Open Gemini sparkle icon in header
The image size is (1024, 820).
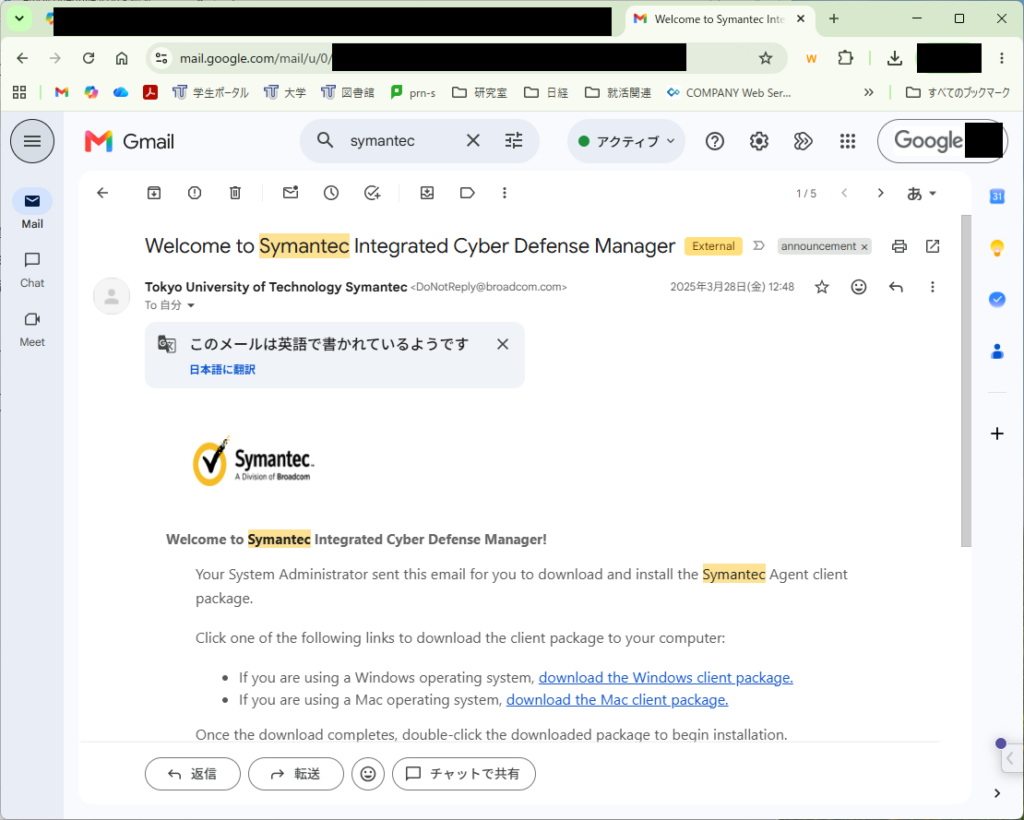click(803, 141)
